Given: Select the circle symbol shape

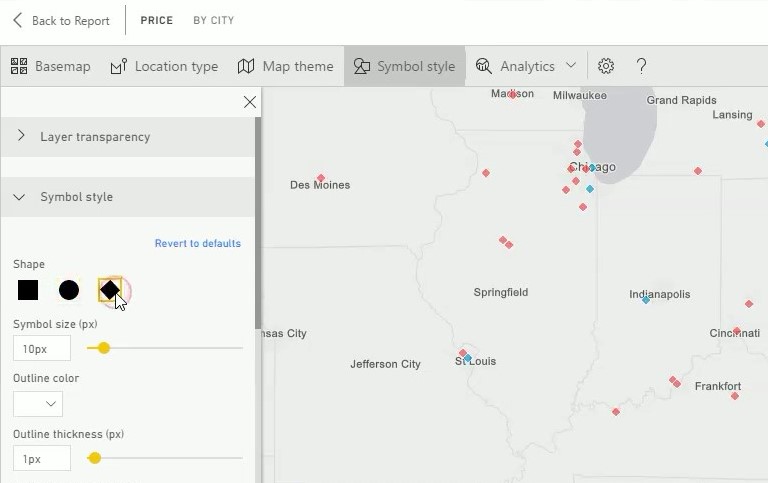Looking at the screenshot, I should click(69, 290).
